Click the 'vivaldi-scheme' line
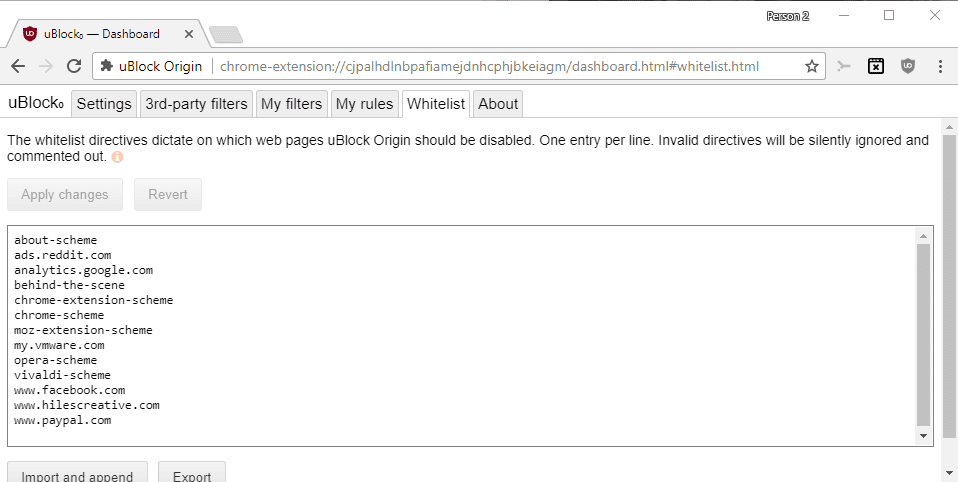The width and height of the screenshot is (958, 482). [x=62, y=375]
